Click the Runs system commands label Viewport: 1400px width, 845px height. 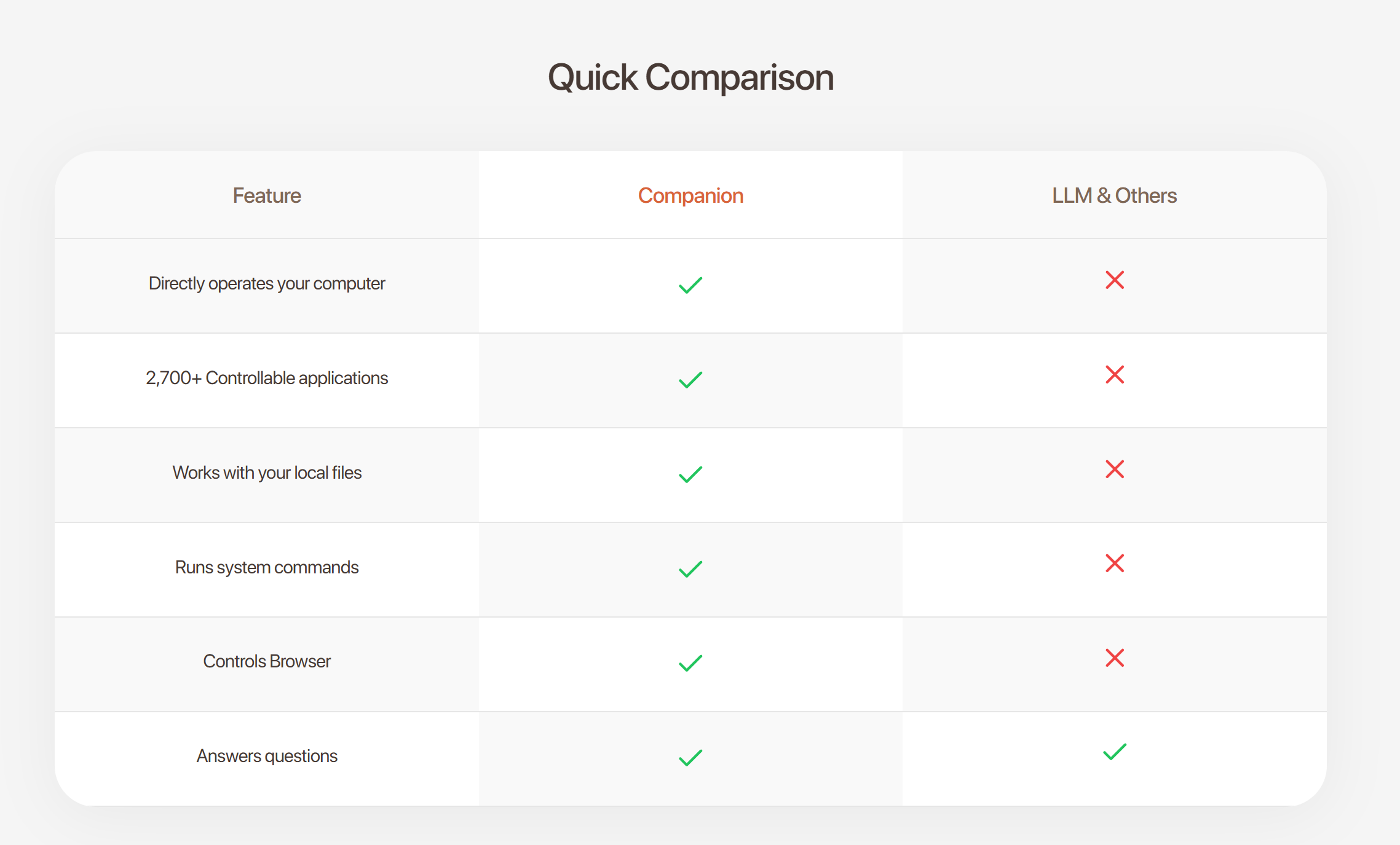coord(267,567)
